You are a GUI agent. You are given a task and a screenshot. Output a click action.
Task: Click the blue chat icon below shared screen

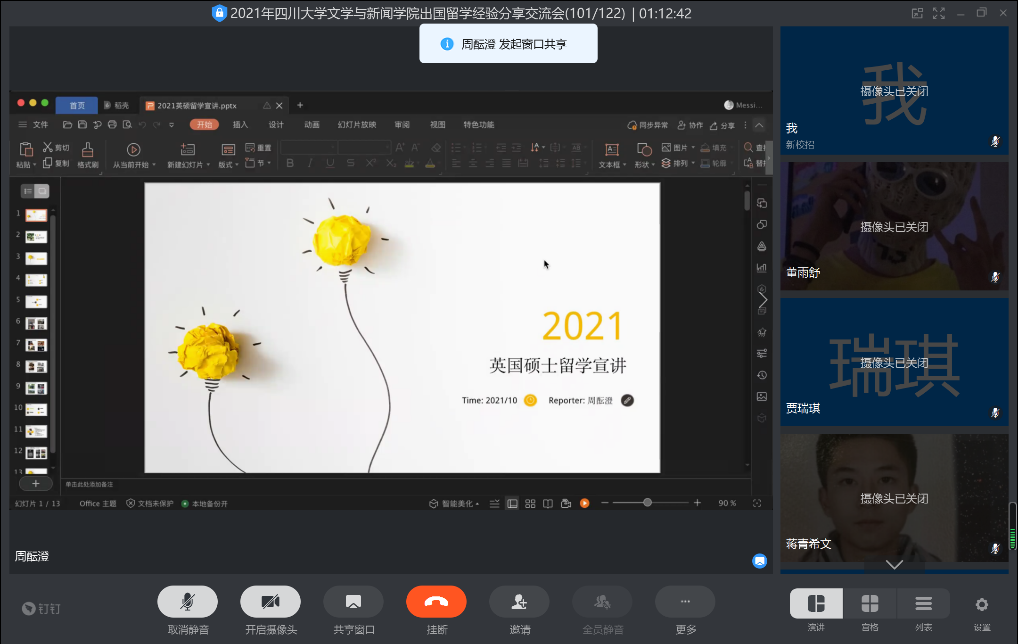[760, 561]
